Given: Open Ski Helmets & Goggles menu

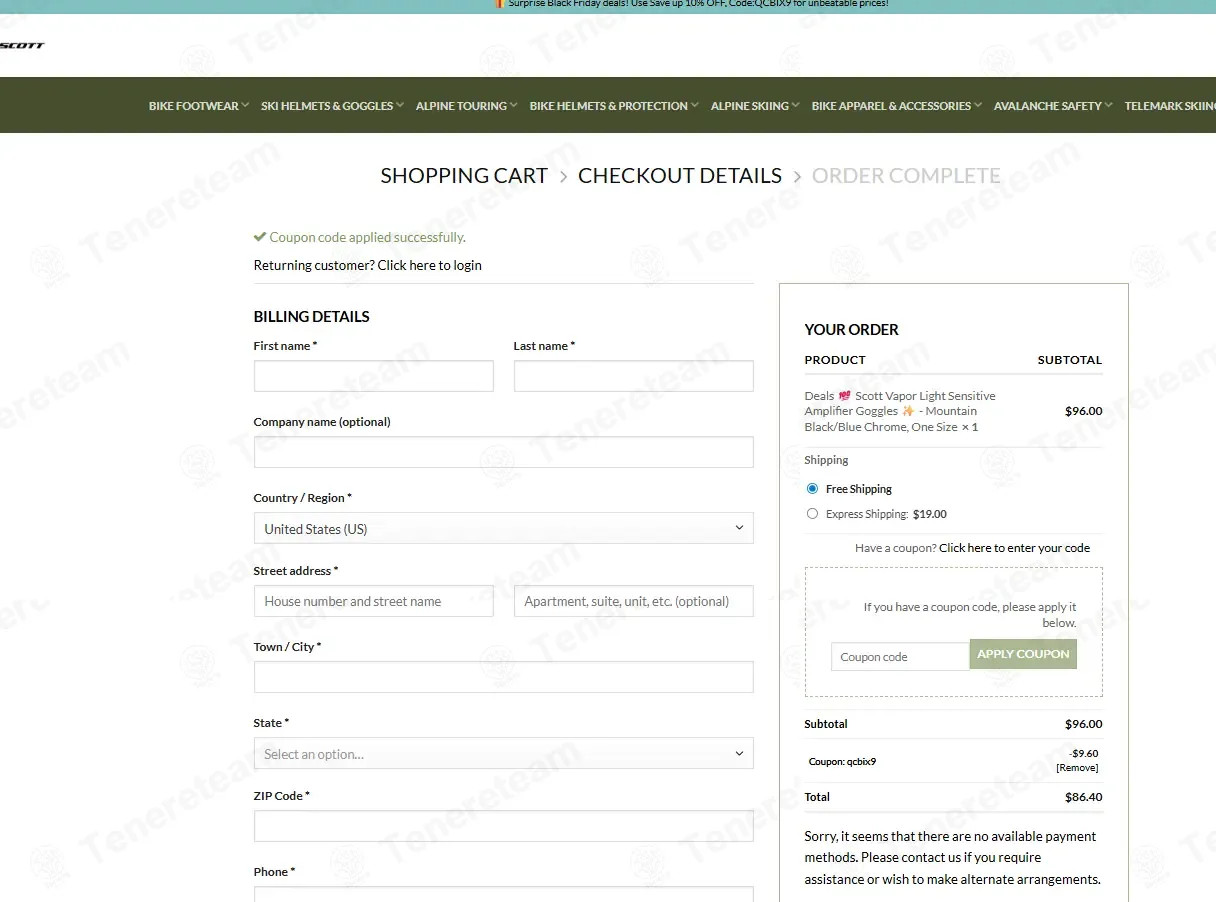Looking at the screenshot, I should (331, 106).
